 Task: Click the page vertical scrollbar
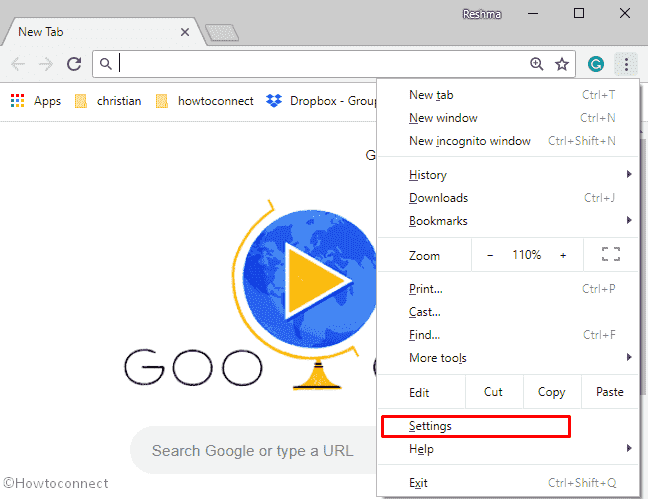(x=643, y=269)
